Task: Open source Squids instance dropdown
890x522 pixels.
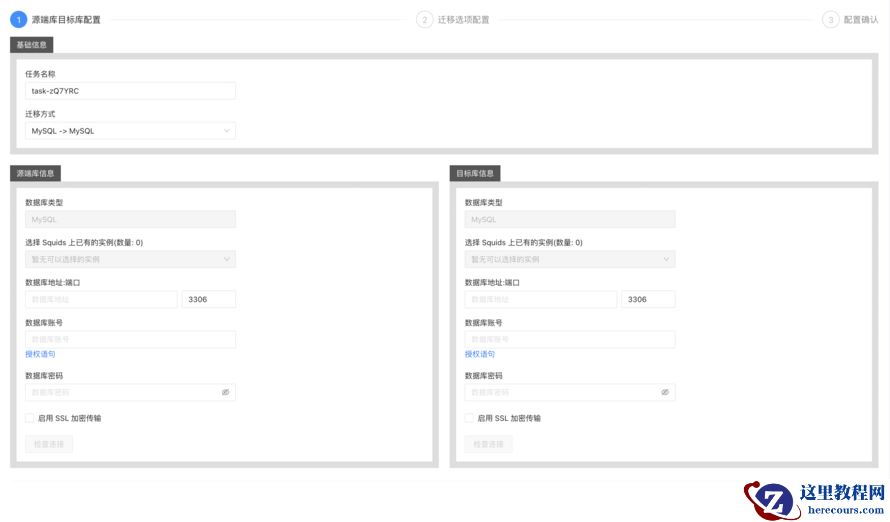Action: pyautogui.click(x=131, y=259)
